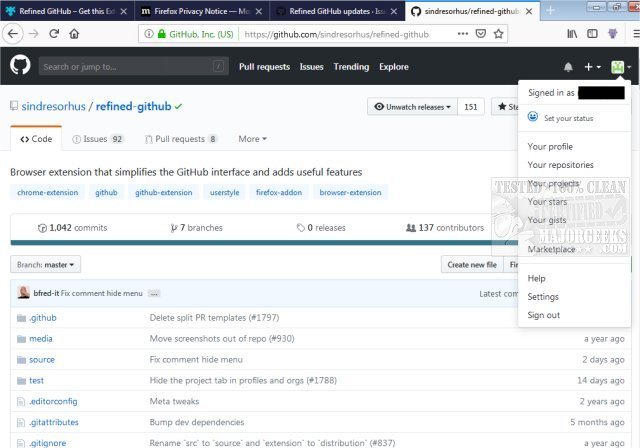The height and width of the screenshot is (448, 640).
Task: Select Your repositories from user menu
Action: 560,165
